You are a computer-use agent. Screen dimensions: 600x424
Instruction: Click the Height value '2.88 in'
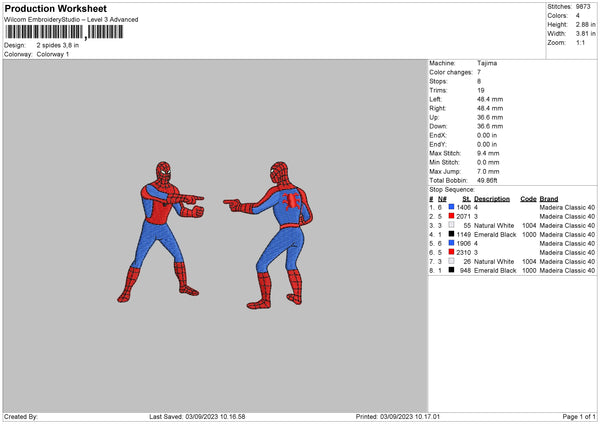tap(585, 24)
